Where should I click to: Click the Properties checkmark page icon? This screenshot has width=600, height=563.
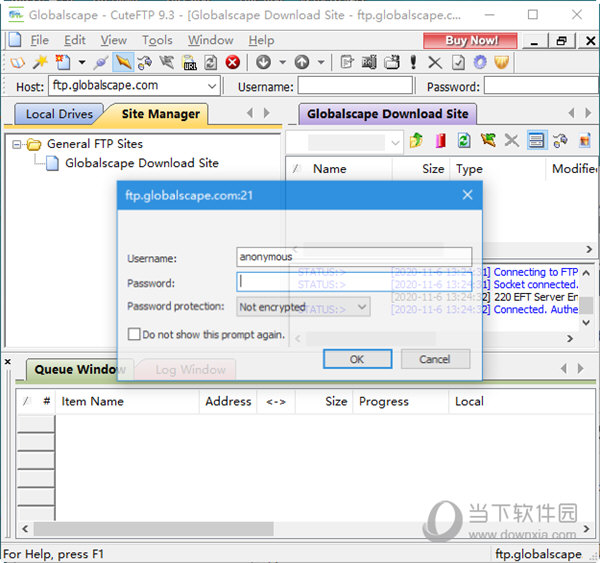458,62
